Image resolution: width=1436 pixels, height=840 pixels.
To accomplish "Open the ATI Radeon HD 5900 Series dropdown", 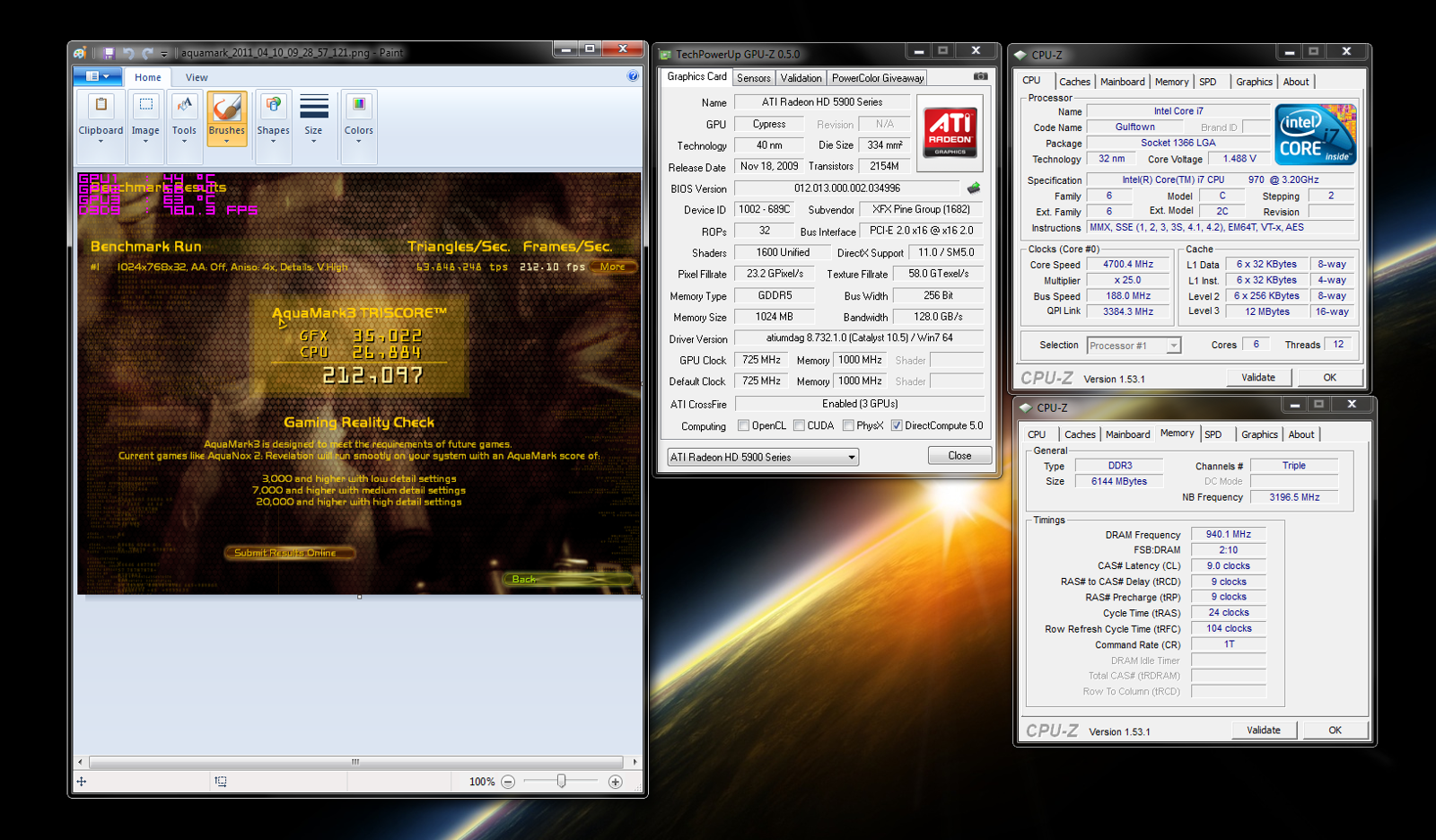I will pyautogui.click(x=763, y=457).
